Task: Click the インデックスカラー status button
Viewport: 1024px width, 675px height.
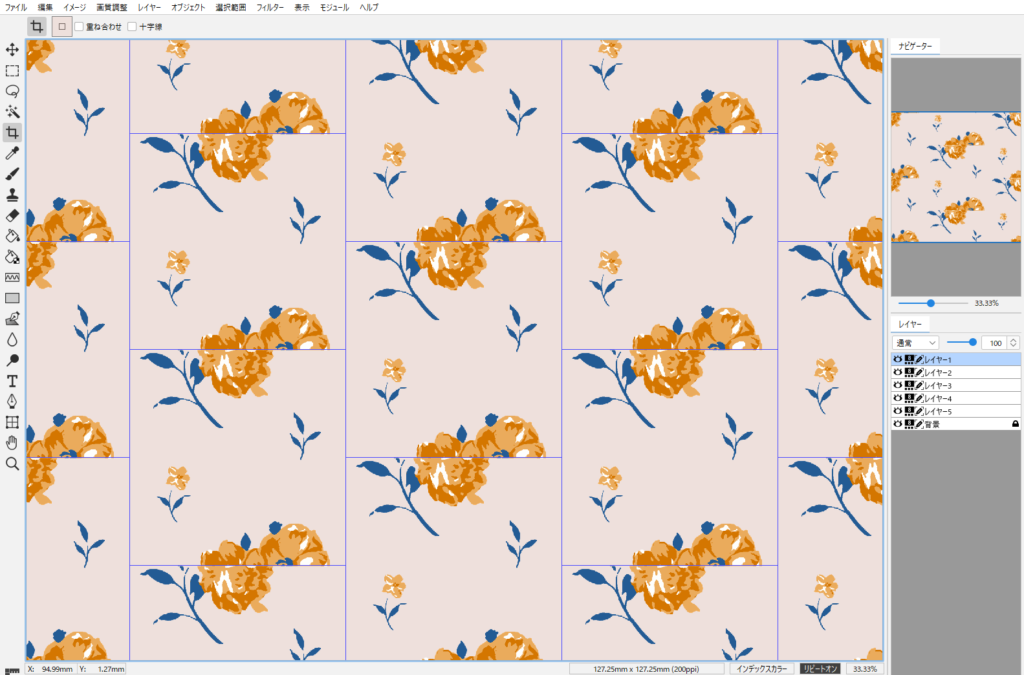Action: 761,668
